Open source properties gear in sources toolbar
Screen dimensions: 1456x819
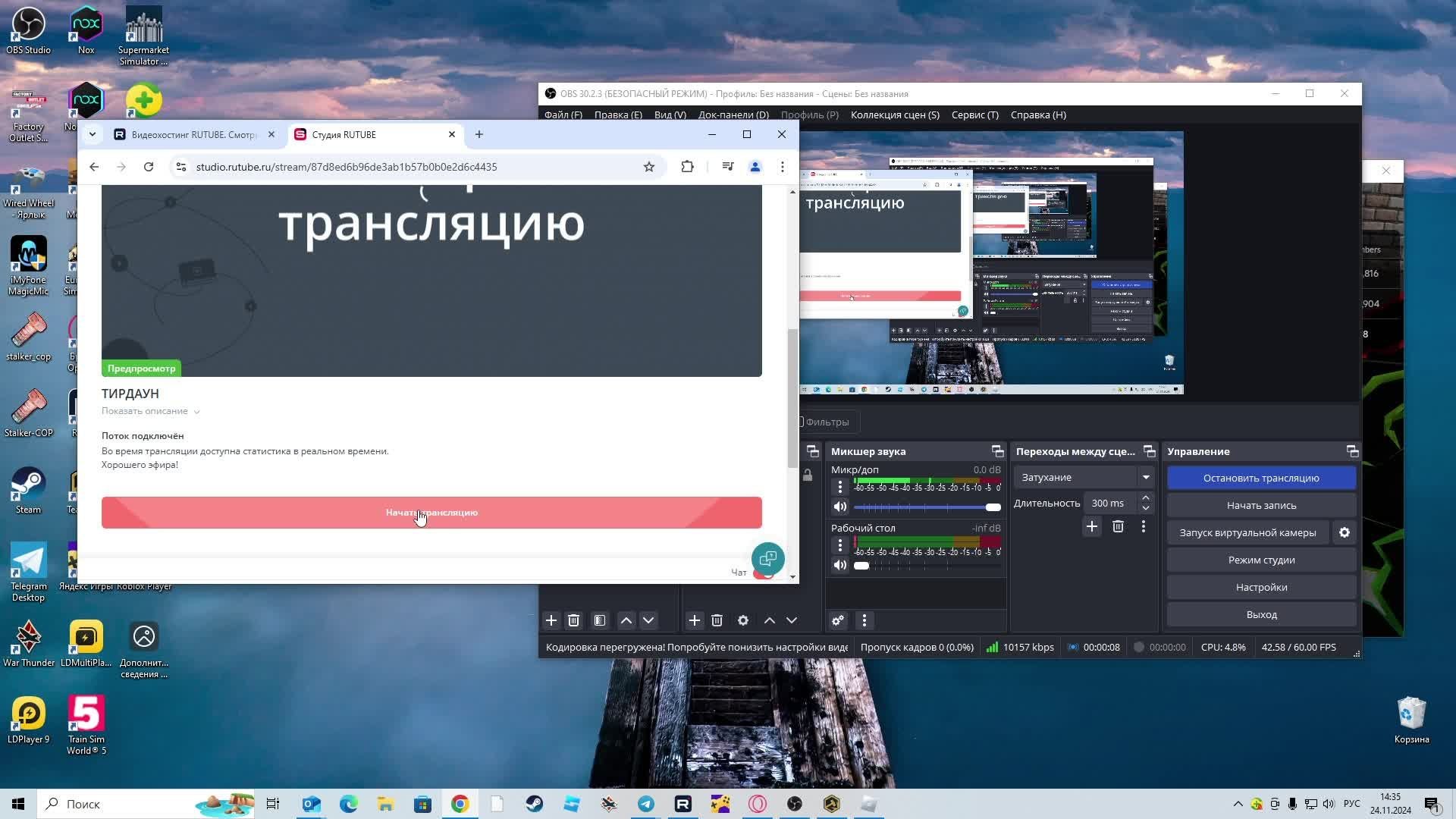pyautogui.click(x=743, y=620)
